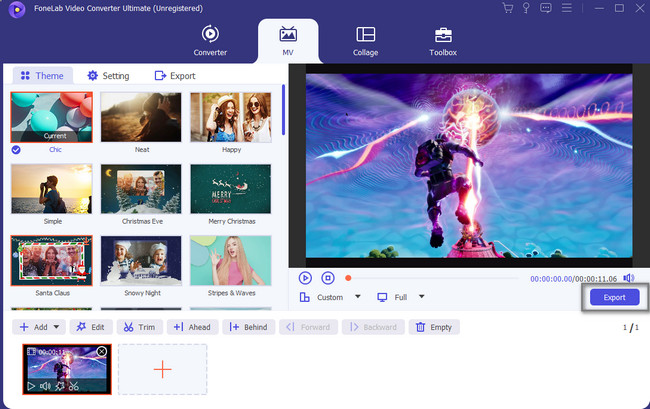Apply the Christmas Eve theme

point(141,189)
